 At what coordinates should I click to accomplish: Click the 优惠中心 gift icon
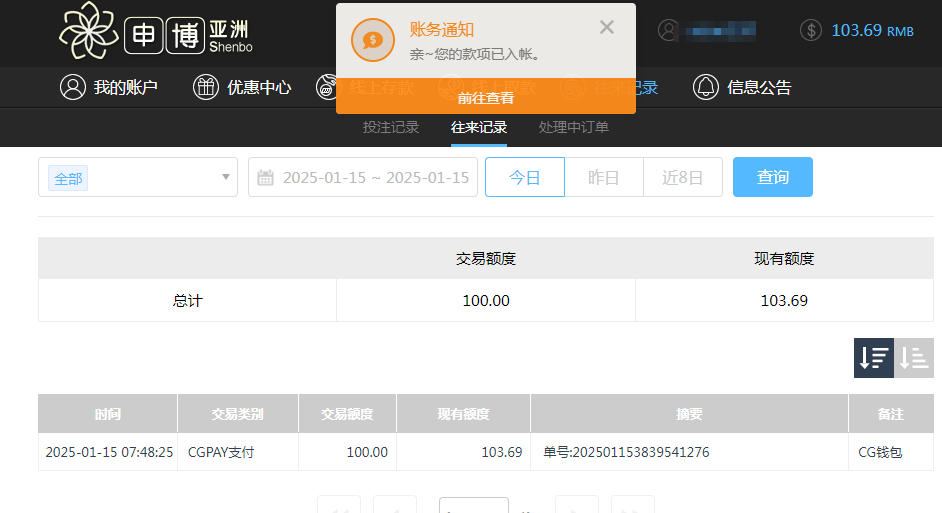tap(206, 87)
